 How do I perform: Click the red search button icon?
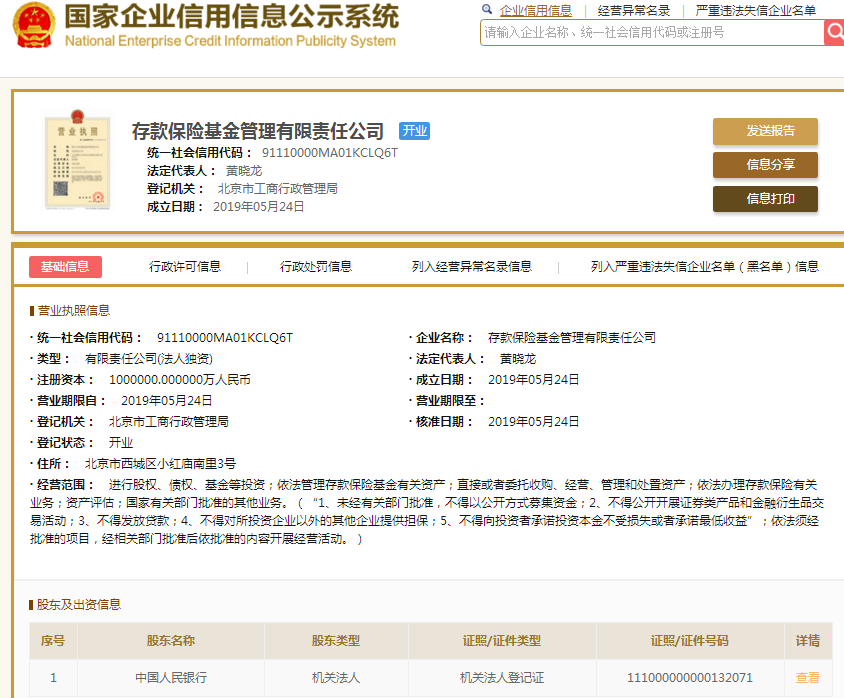(x=834, y=32)
